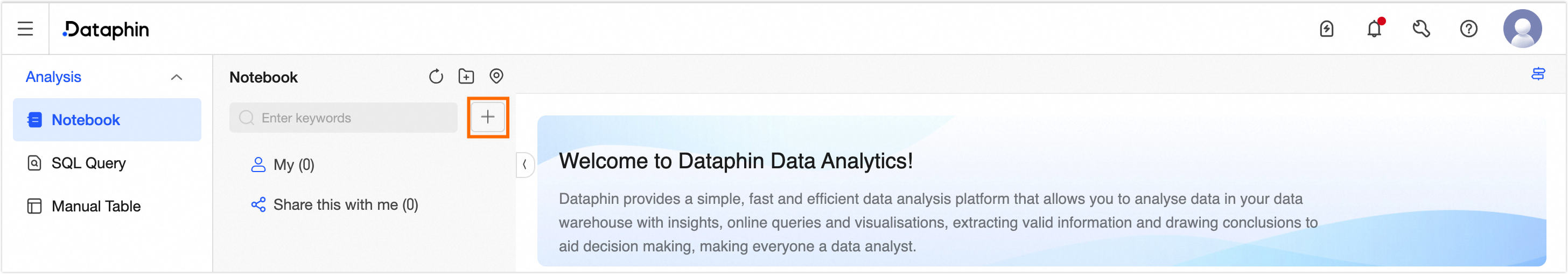The width and height of the screenshot is (1568, 274).
Task: Open Manual Table in the sidebar
Action: 95,206
